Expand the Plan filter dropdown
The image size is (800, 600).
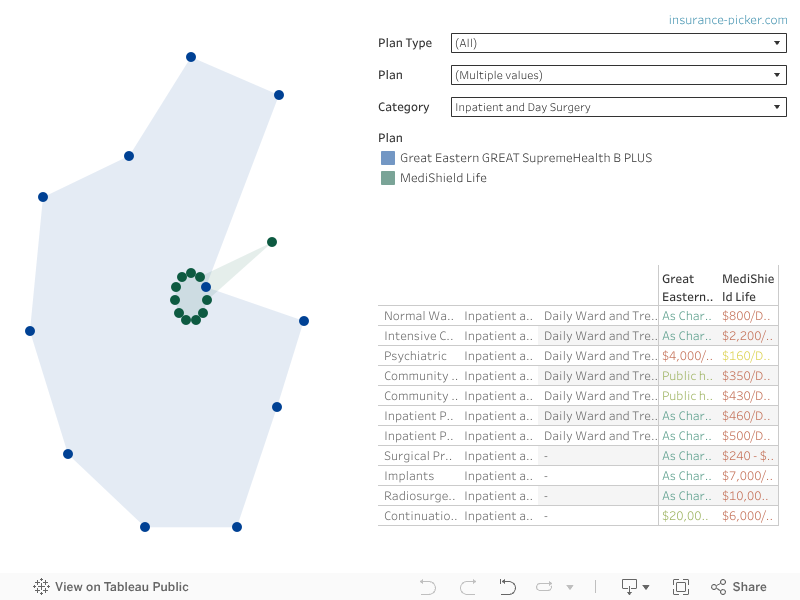[618, 75]
